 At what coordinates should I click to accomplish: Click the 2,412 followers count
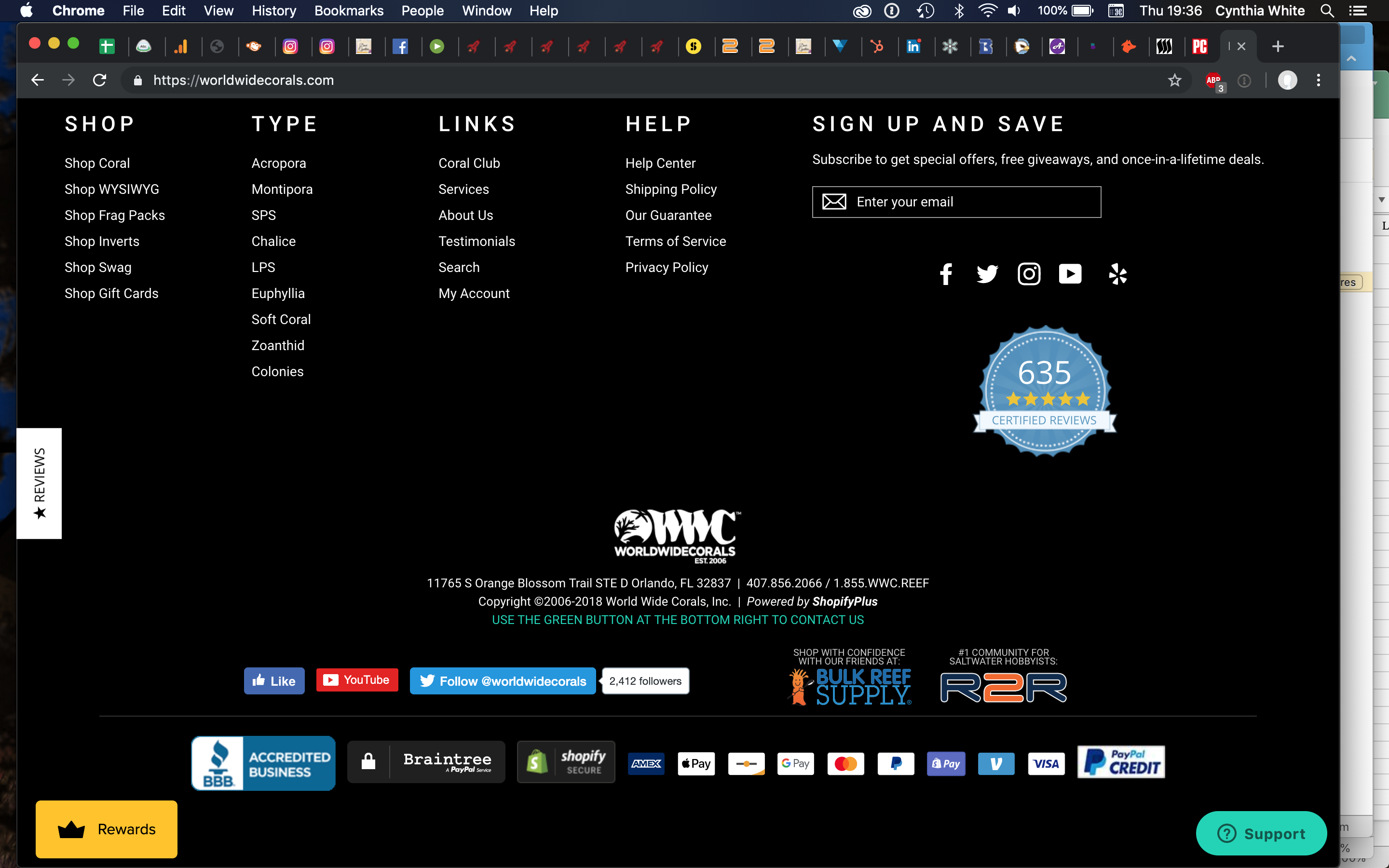[x=645, y=681]
